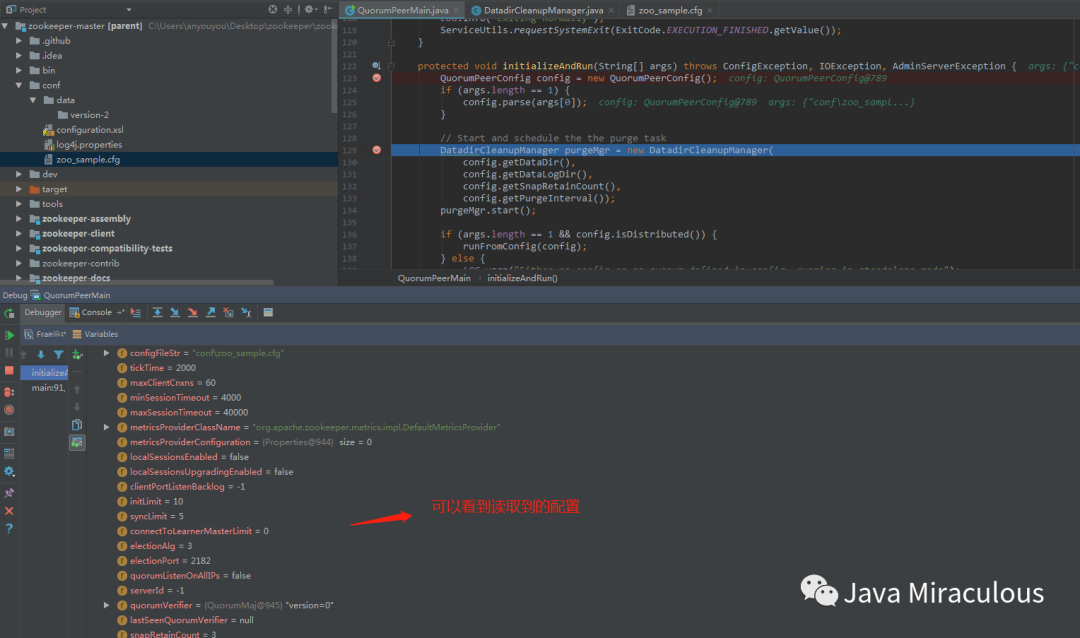Expand the zookeeper-client module
This screenshot has height=638, width=1080.
coord(19,234)
